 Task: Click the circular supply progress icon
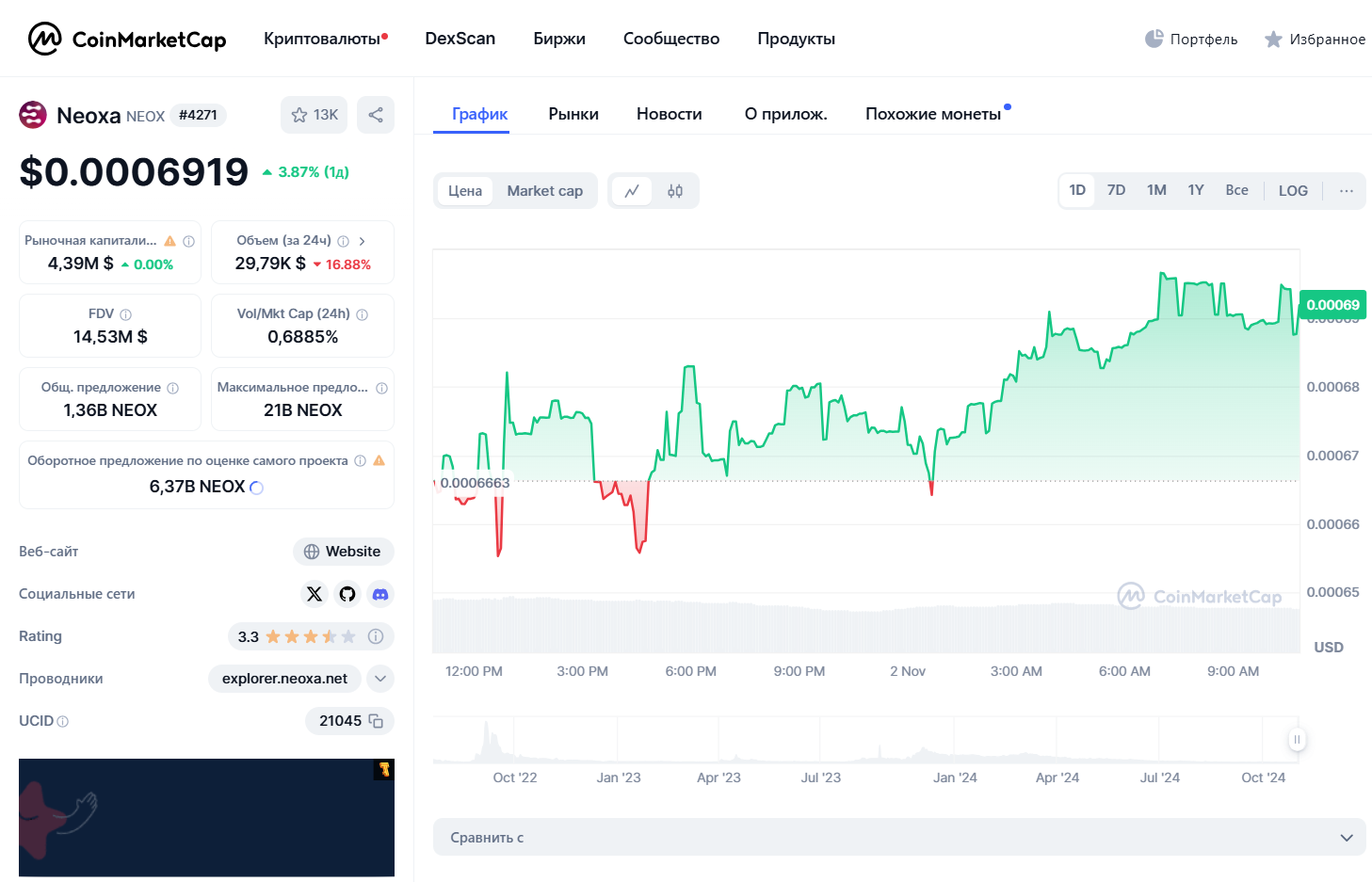256,488
